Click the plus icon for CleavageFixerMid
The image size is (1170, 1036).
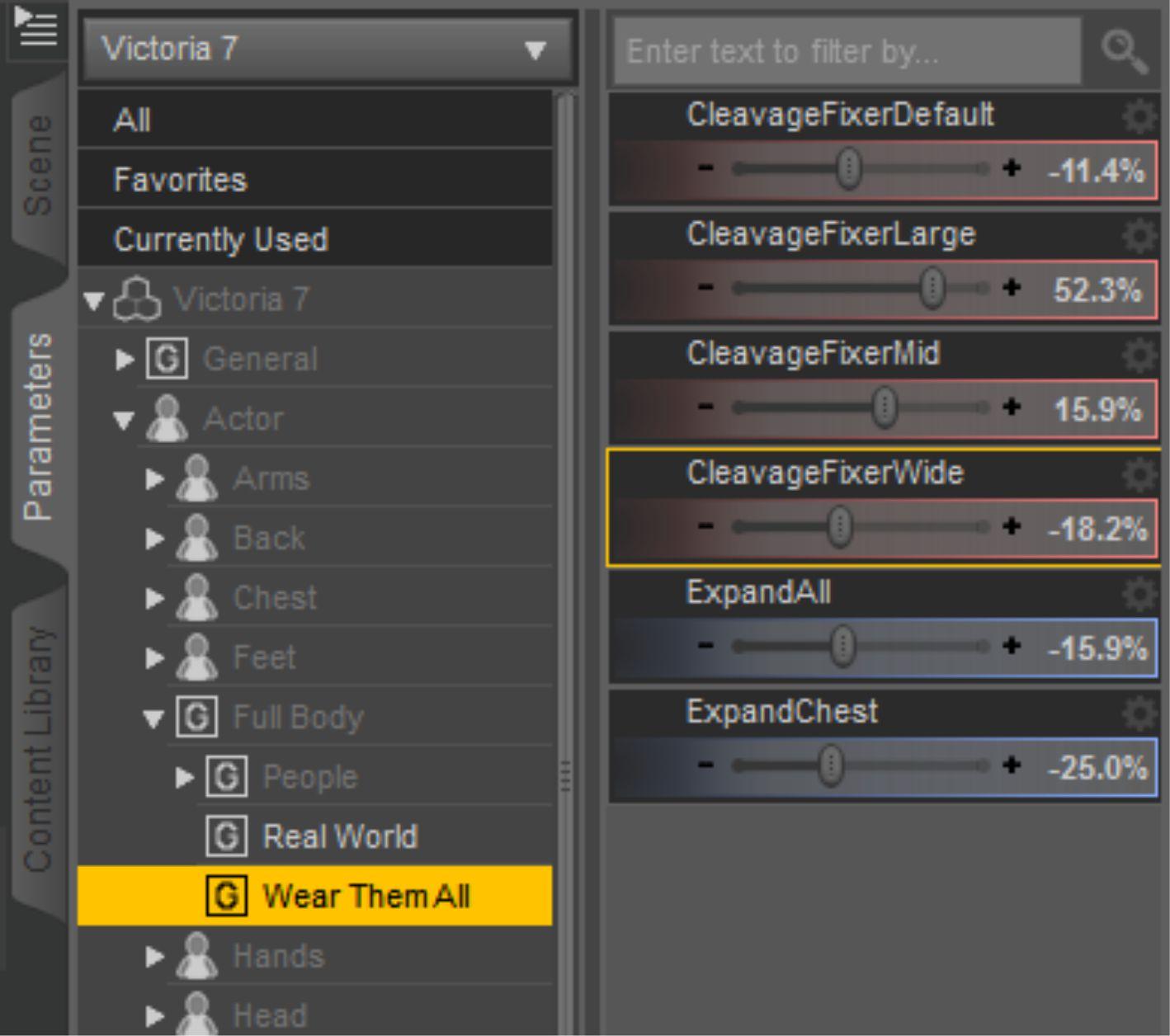tap(1012, 407)
